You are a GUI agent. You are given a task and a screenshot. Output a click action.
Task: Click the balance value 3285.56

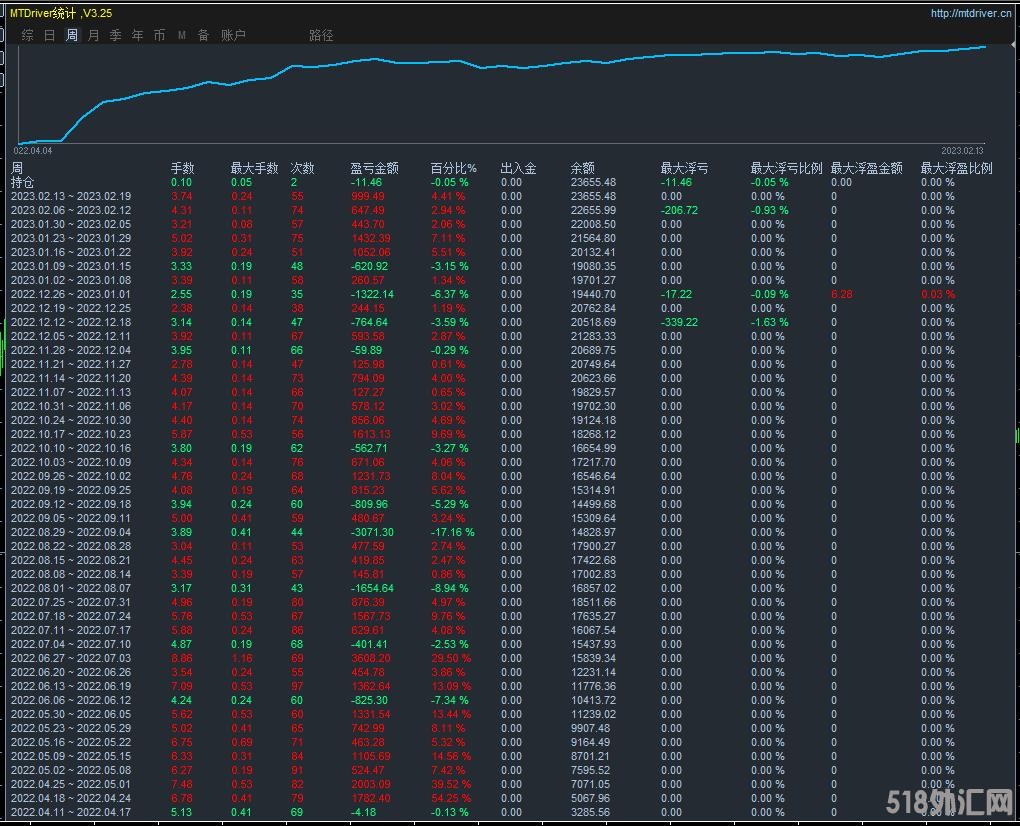pyautogui.click(x=591, y=812)
